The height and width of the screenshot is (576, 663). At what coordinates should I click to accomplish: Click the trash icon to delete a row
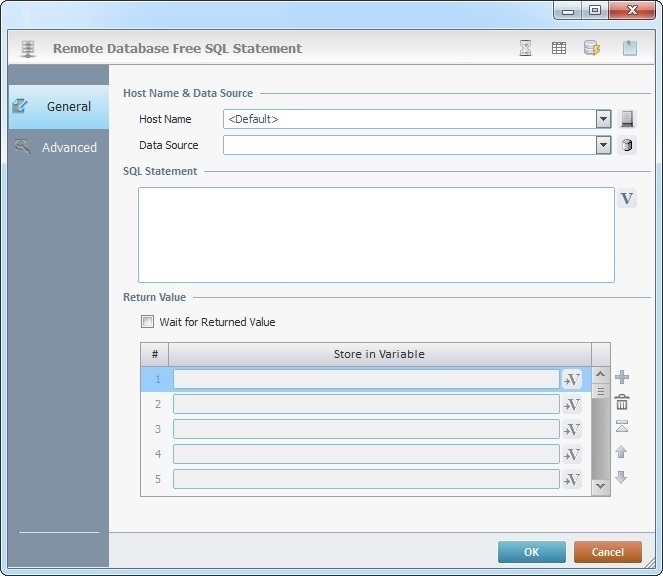click(622, 402)
